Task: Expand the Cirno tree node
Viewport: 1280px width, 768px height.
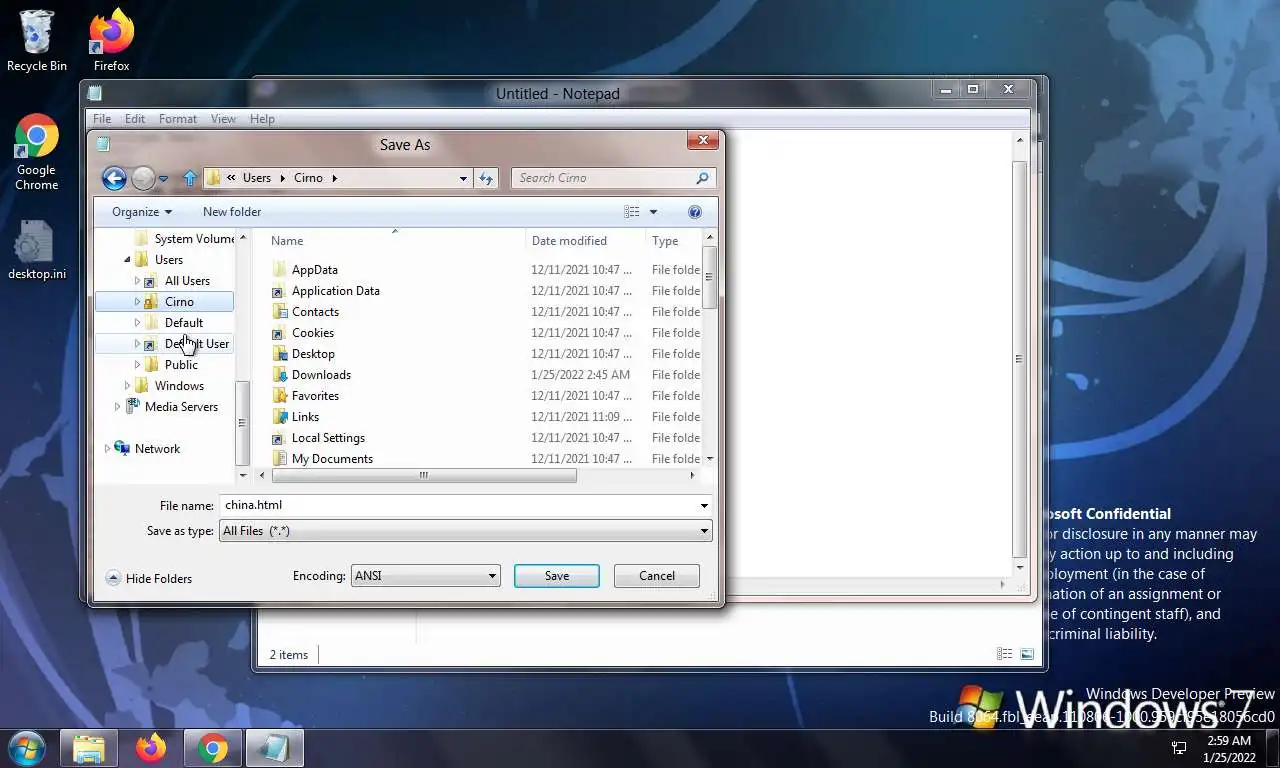Action: click(137, 302)
